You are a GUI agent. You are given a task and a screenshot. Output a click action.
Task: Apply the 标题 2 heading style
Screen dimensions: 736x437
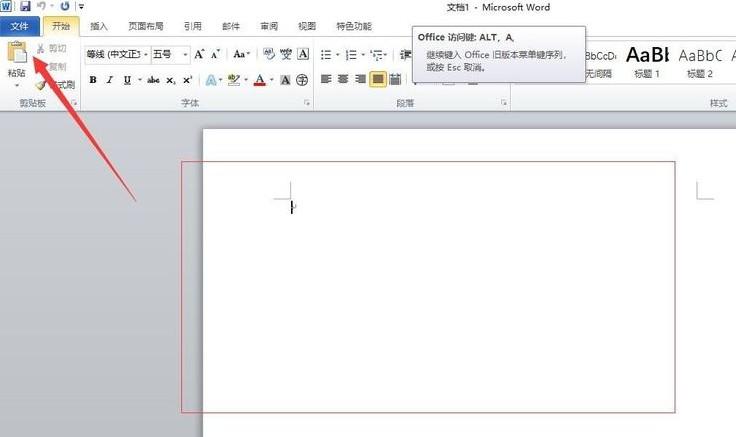point(700,61)
